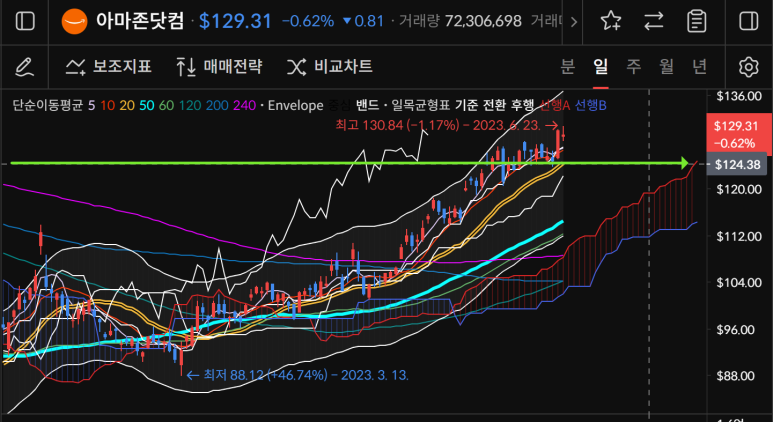Click the red $129.31 current price tag

tap(738, 134)
